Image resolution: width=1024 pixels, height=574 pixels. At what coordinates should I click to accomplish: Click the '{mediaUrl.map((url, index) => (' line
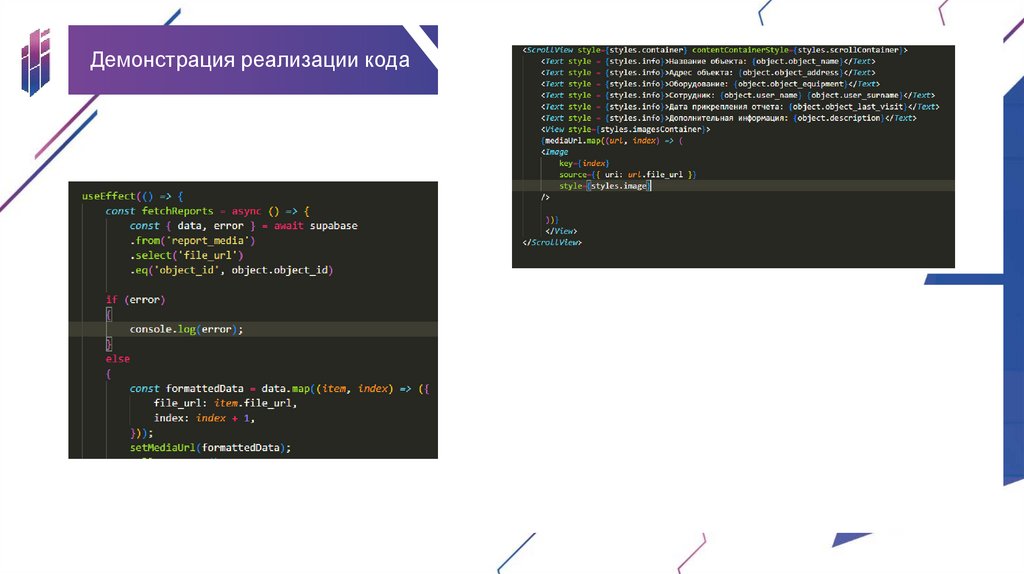611,140
